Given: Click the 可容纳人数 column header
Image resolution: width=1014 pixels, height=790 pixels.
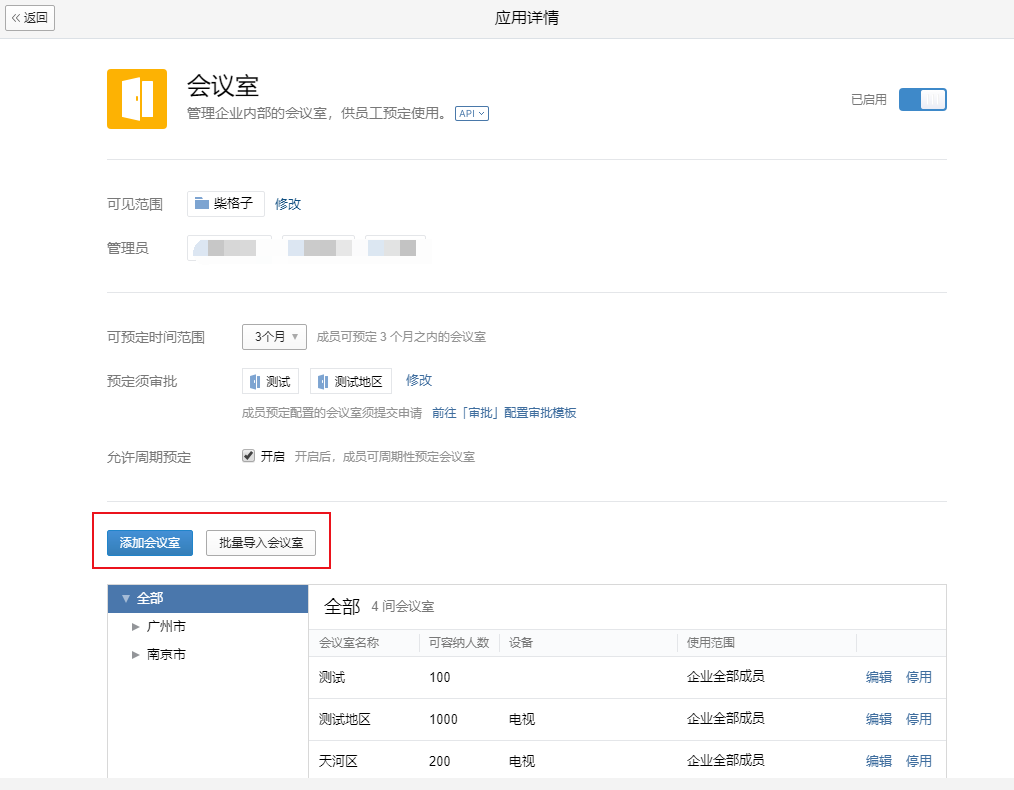Looking at the screenshot, I should pos(459,643).
